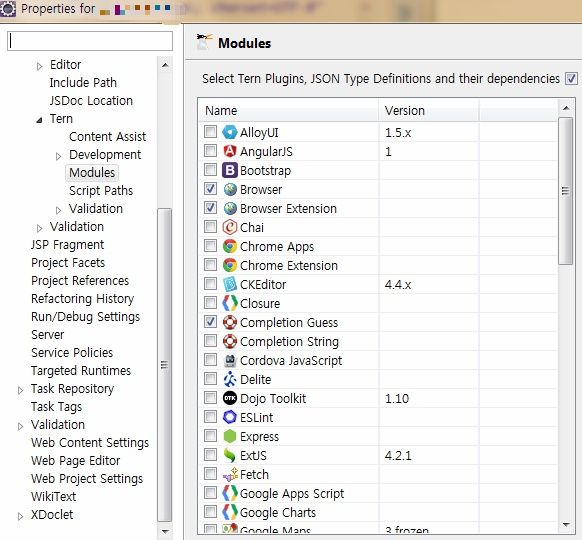Viewport: 582px width, 540px height.
Task: Click the Completion Guess lifebuoy icon
Action: click(x=230, y=322)
